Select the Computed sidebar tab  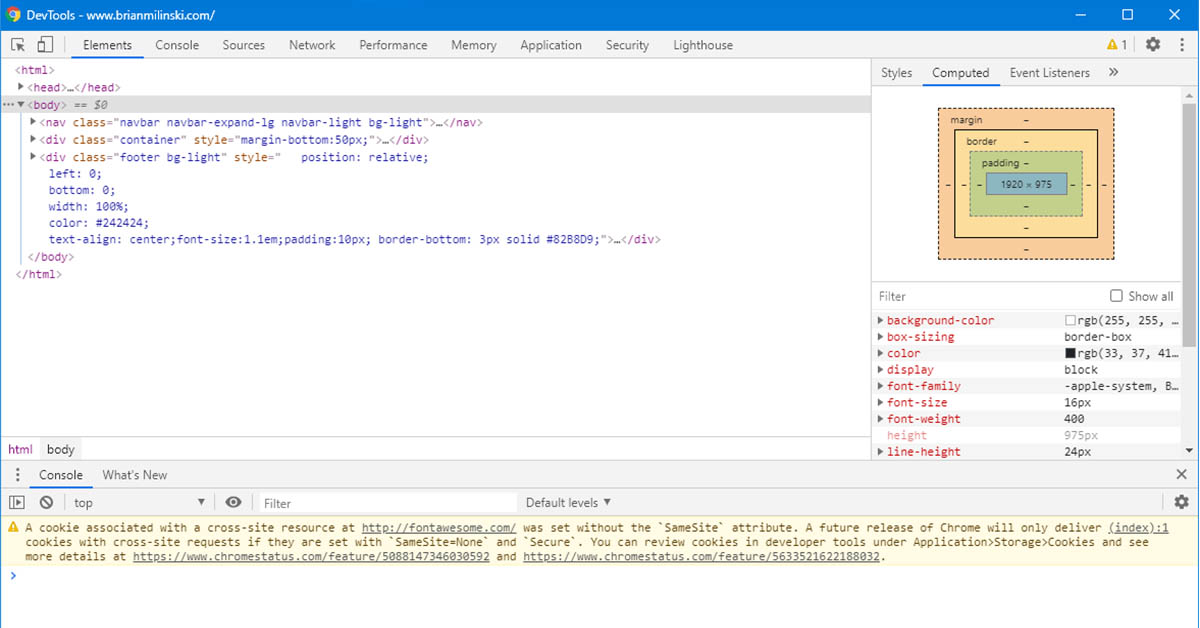960,73
